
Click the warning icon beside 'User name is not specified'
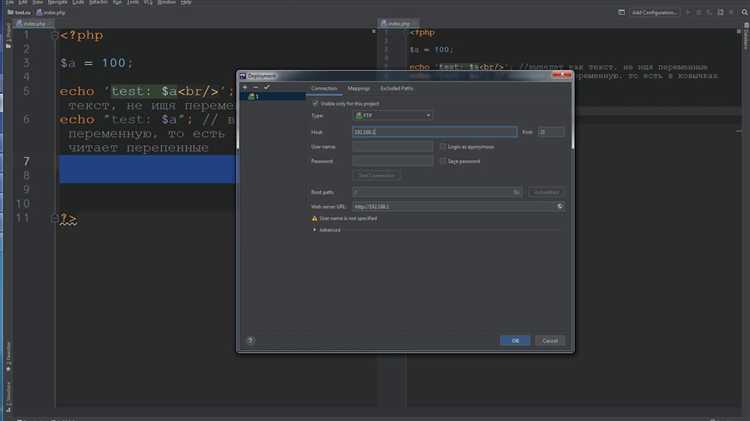pyautogui.click(x=314, y=219)
